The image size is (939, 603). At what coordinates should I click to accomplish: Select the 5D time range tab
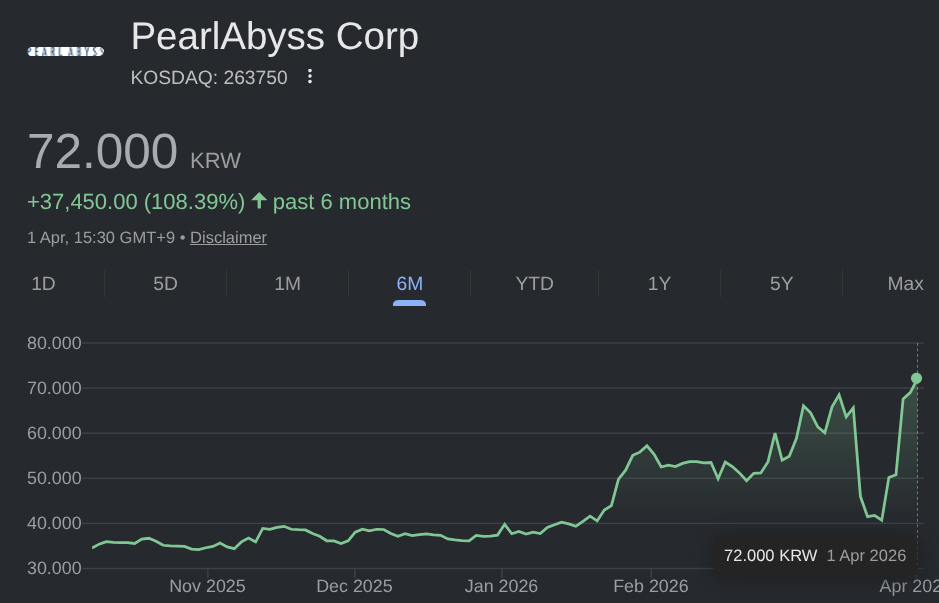tap(165, 283)
